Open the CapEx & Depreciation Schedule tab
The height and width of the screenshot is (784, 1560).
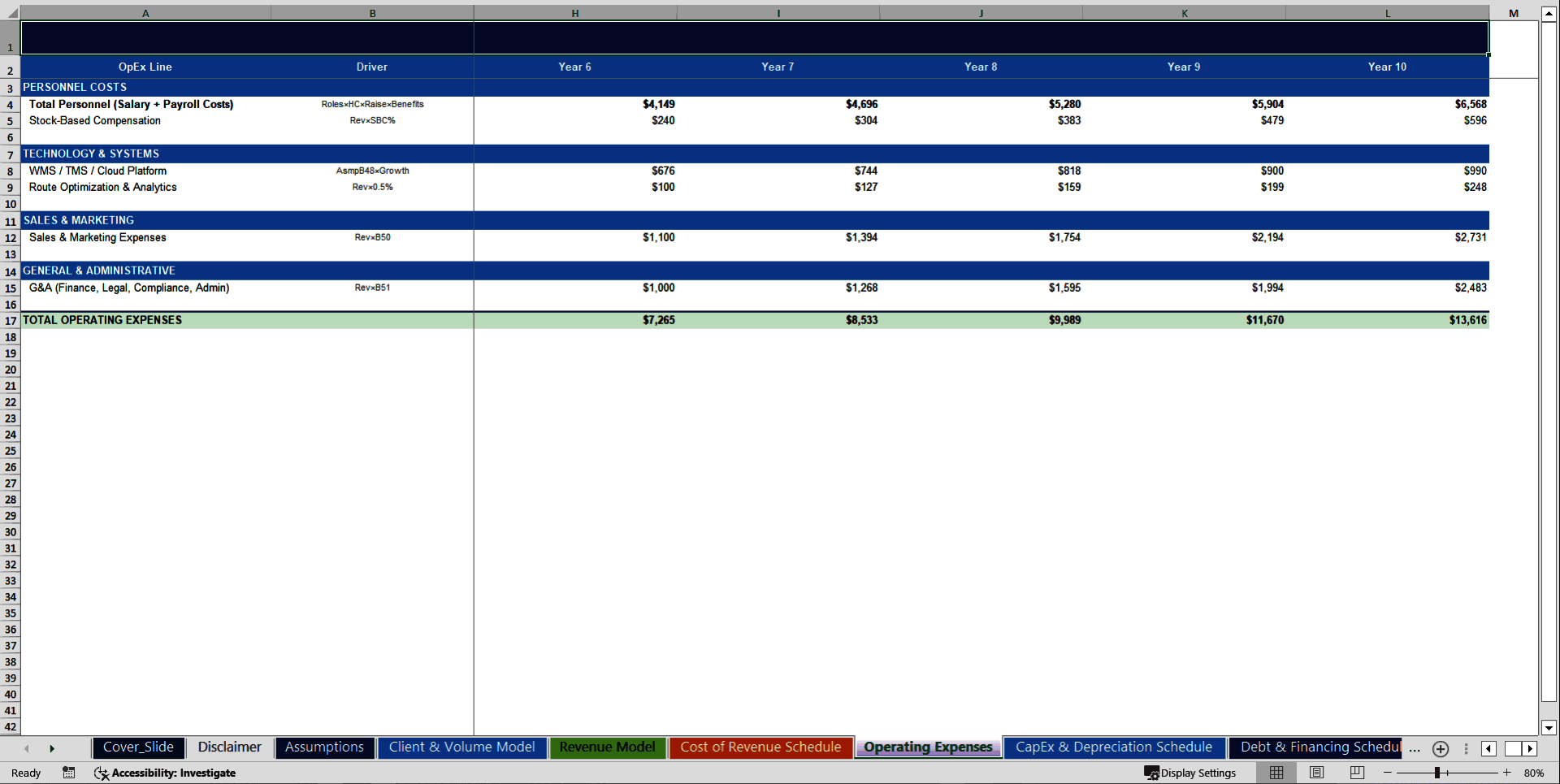pos(1114,747)
